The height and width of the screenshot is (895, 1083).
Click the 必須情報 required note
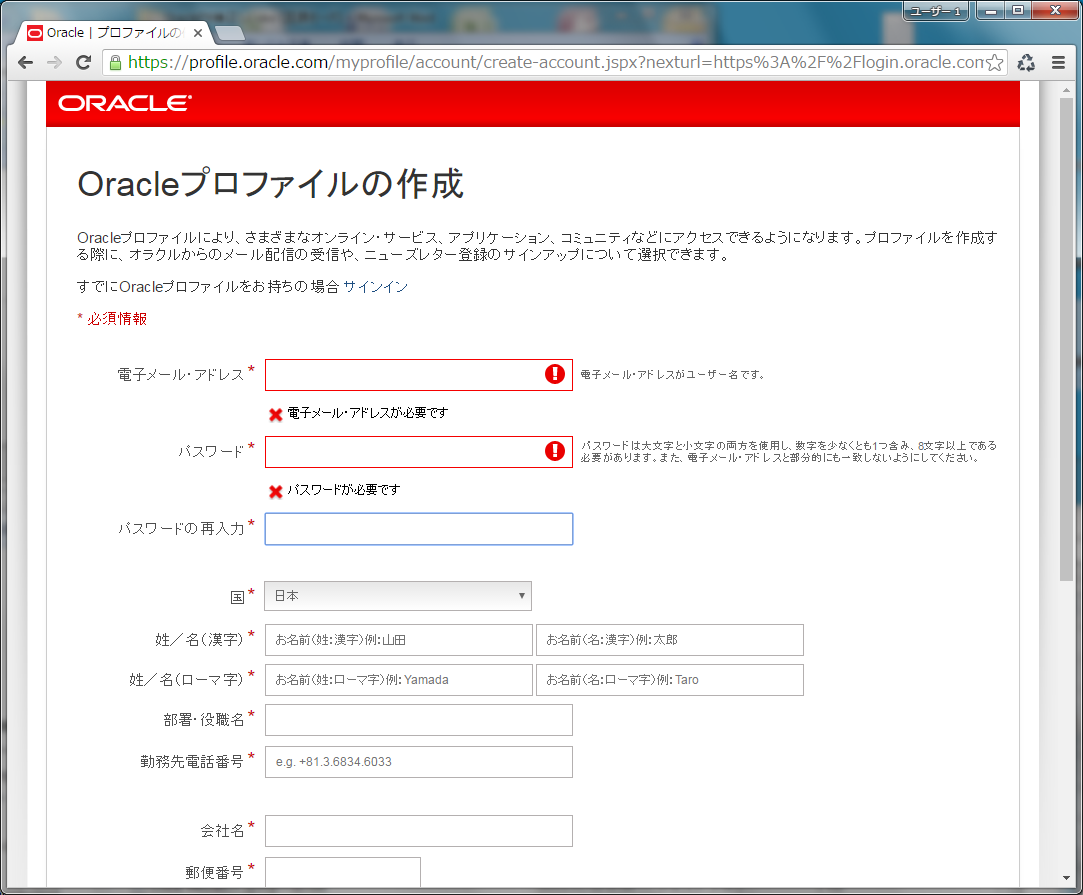pos(112,318)
